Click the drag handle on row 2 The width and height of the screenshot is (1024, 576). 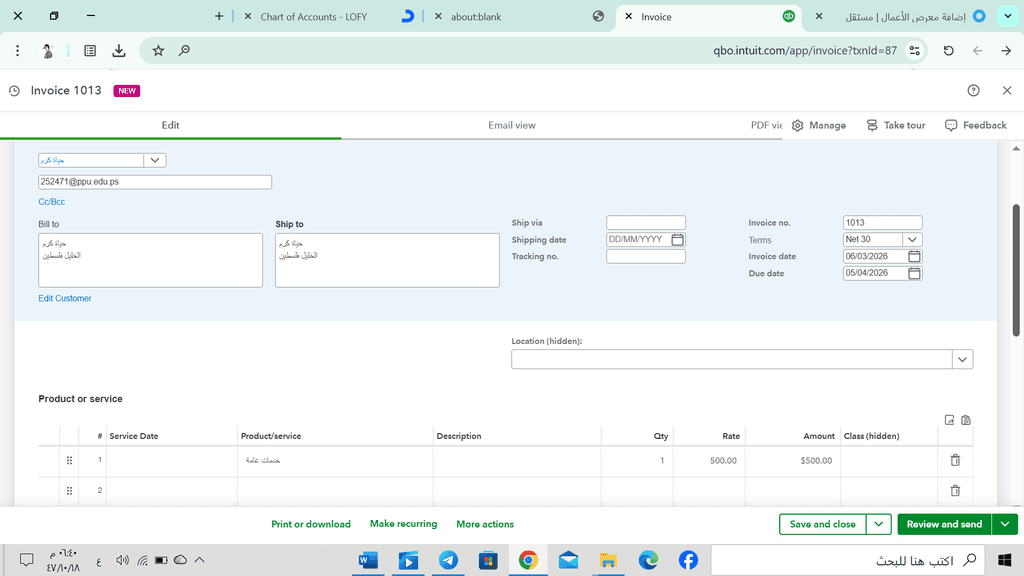pos(69,491)
